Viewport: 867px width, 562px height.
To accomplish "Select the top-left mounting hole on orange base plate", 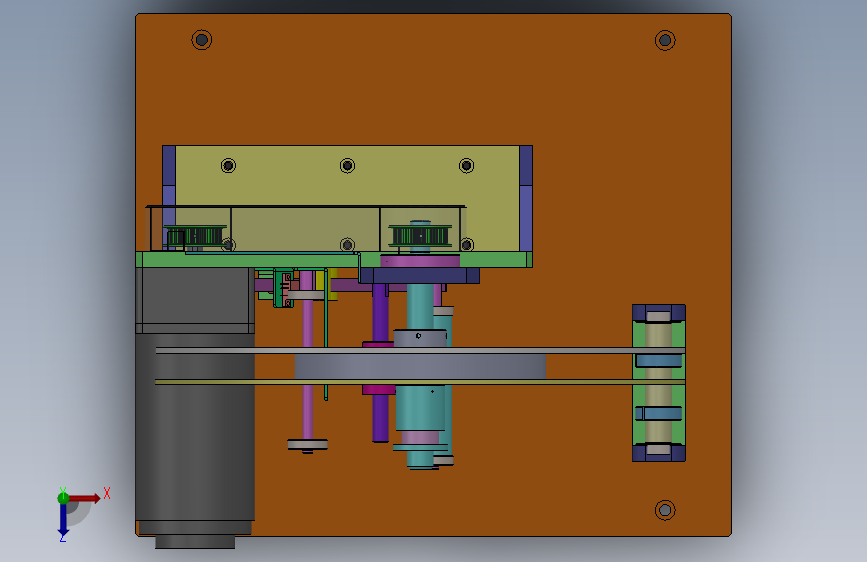I will coord(202,40).
